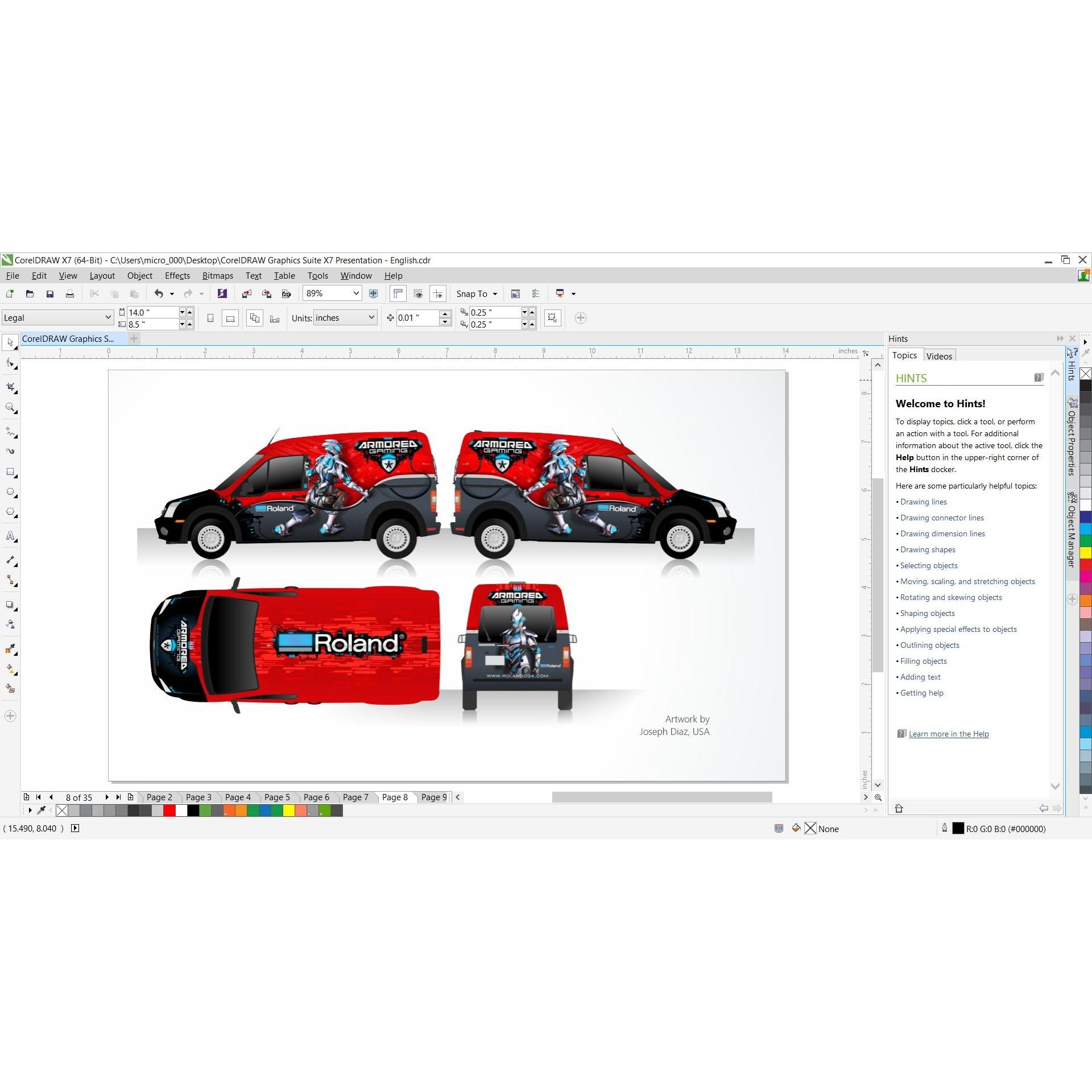The width and height of the screenshot is (1092, 1092).
Task: Switch to the Page 5 tab
Action: (x=277, y=797)
